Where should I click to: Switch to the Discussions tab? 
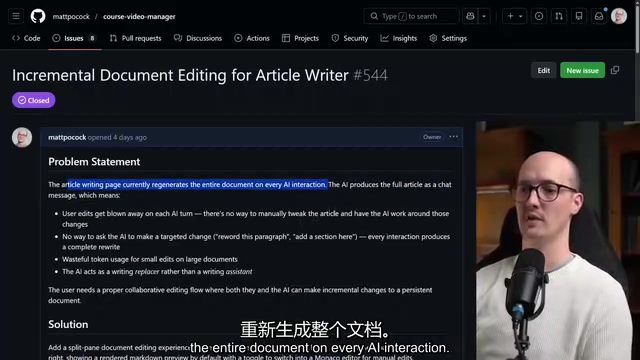pos(198,38)
